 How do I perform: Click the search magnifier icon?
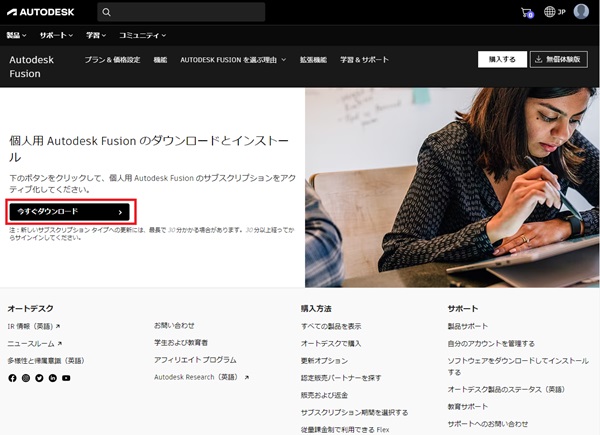pos(107,12)
